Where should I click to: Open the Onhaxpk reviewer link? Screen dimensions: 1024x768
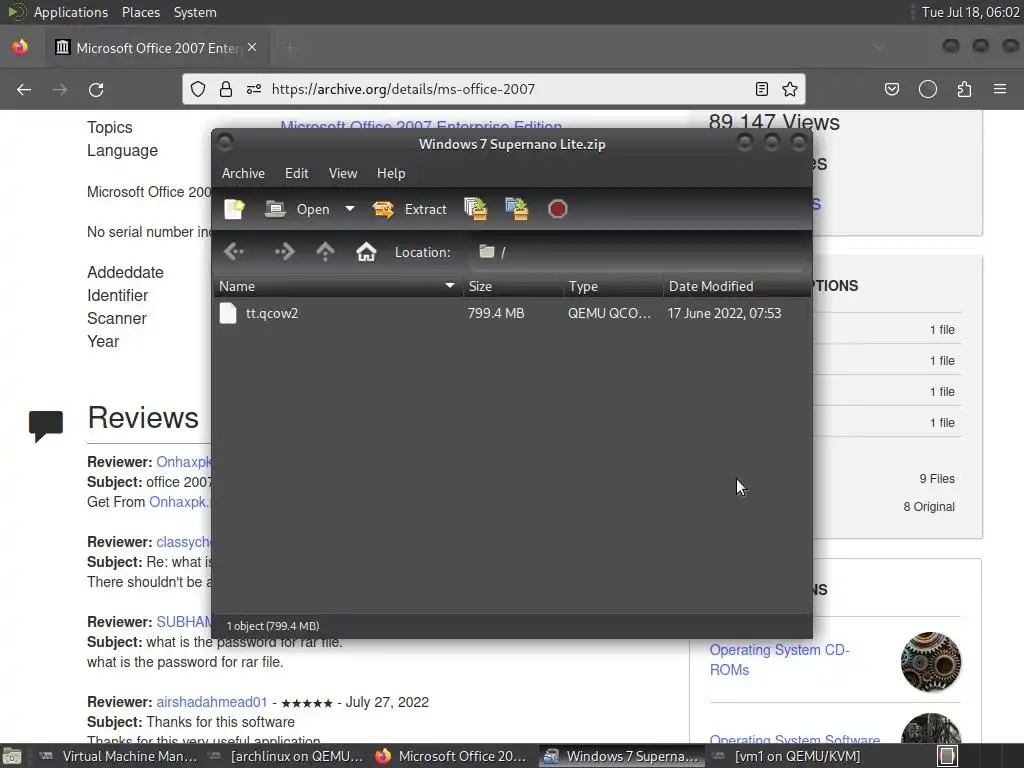coord(184,462)
